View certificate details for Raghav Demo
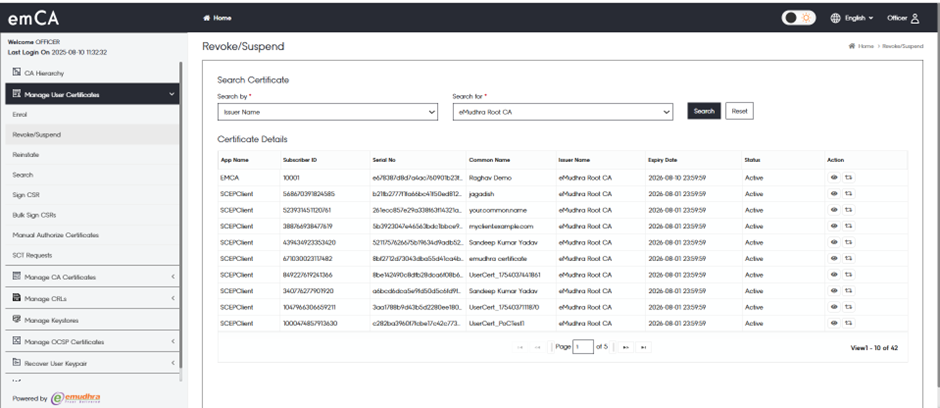The image size is (940, 408). (x=835, y=176)
